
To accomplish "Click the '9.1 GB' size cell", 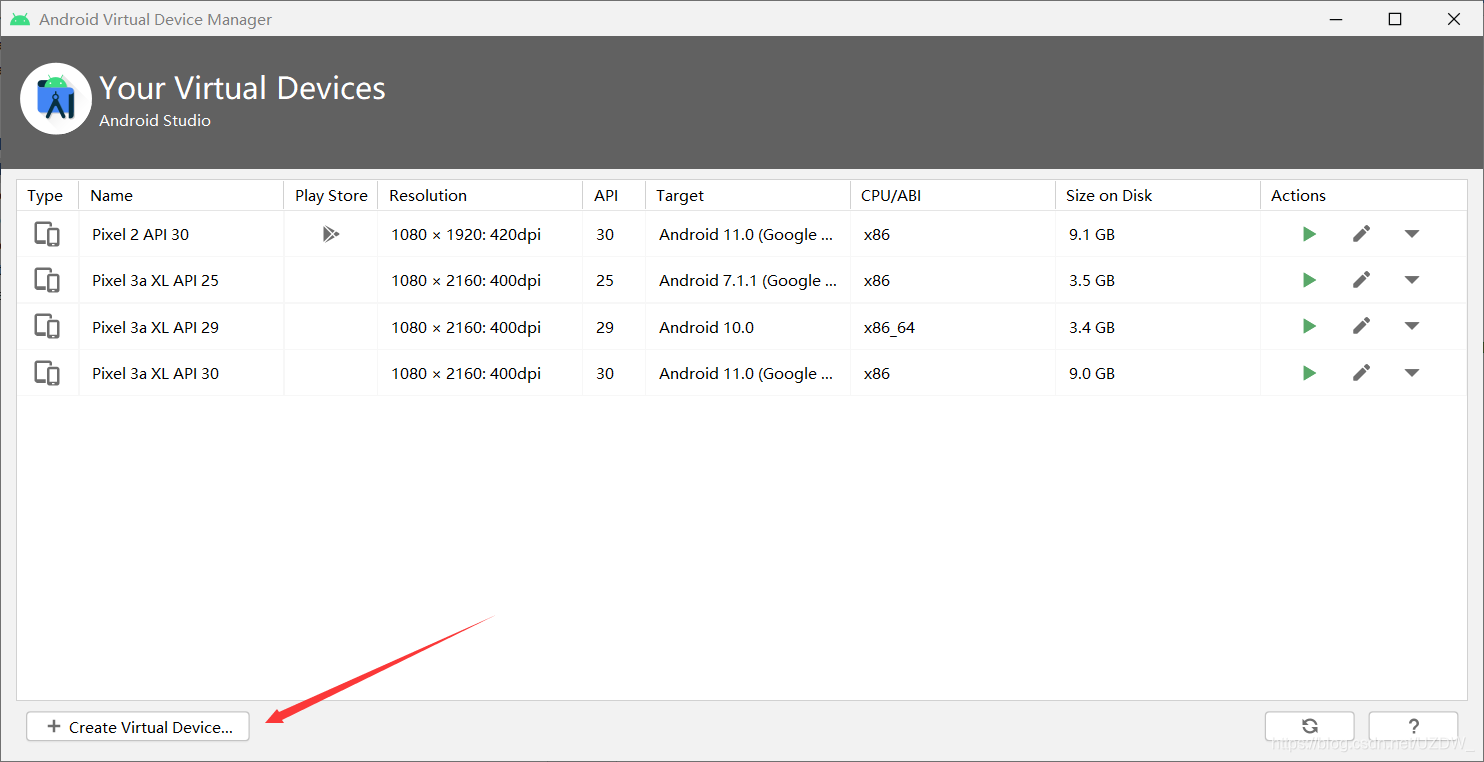I will [x=1158, y=234].
